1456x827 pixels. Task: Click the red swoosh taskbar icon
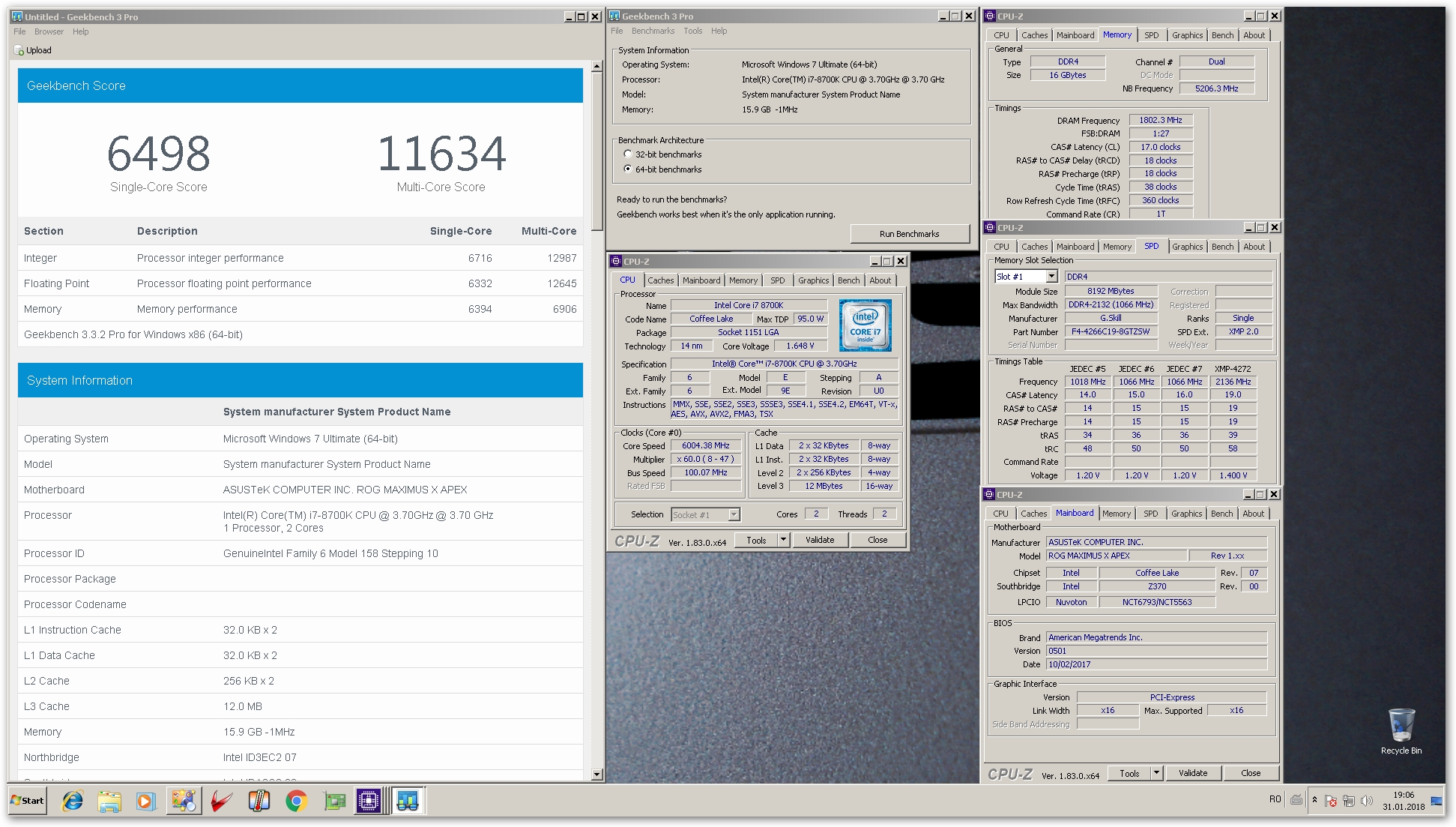220,801
